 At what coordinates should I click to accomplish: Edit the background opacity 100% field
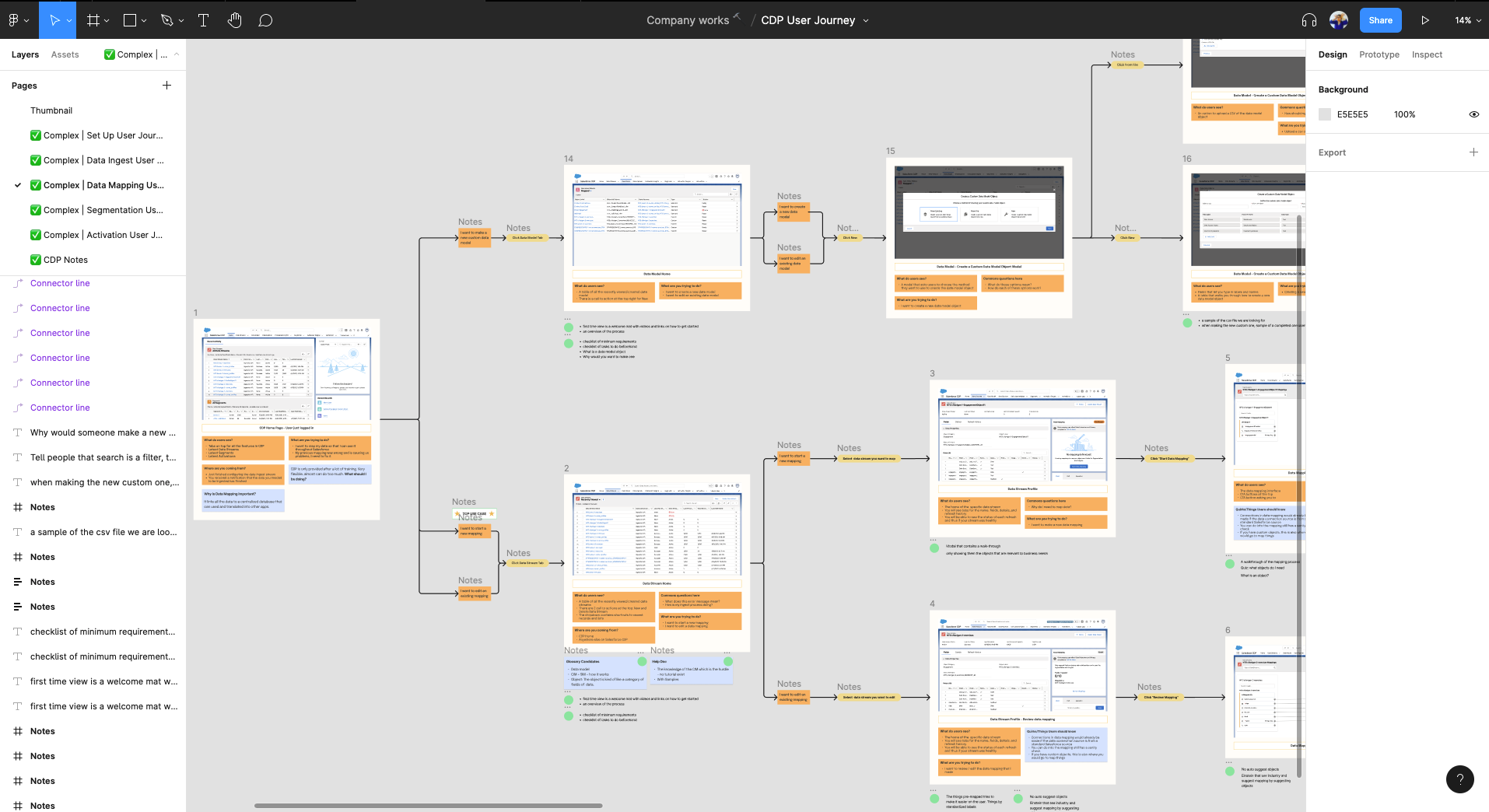pos(1405,114)
